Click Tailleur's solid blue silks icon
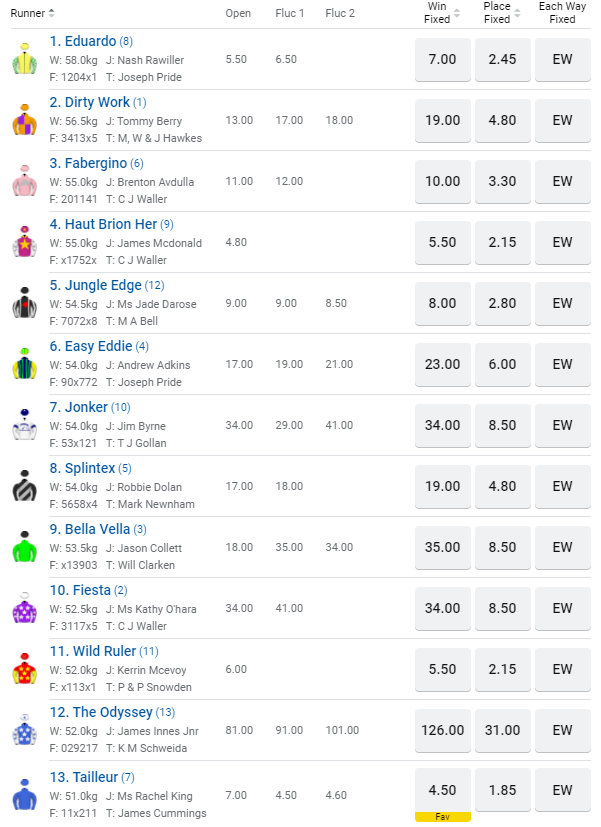Viewport: 601px width, 827px height. [24, 792]
